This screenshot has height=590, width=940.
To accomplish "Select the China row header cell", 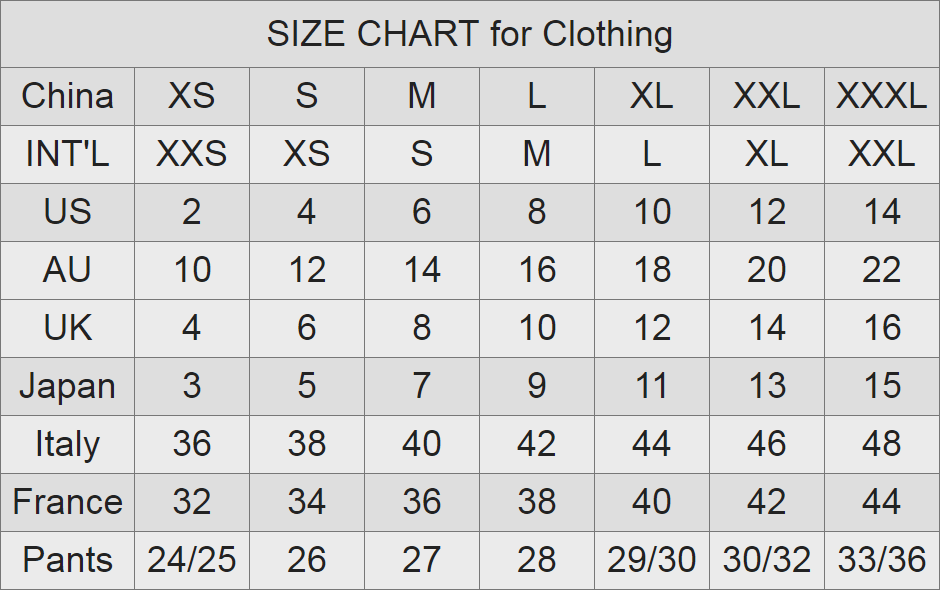I will pos(67,97).
